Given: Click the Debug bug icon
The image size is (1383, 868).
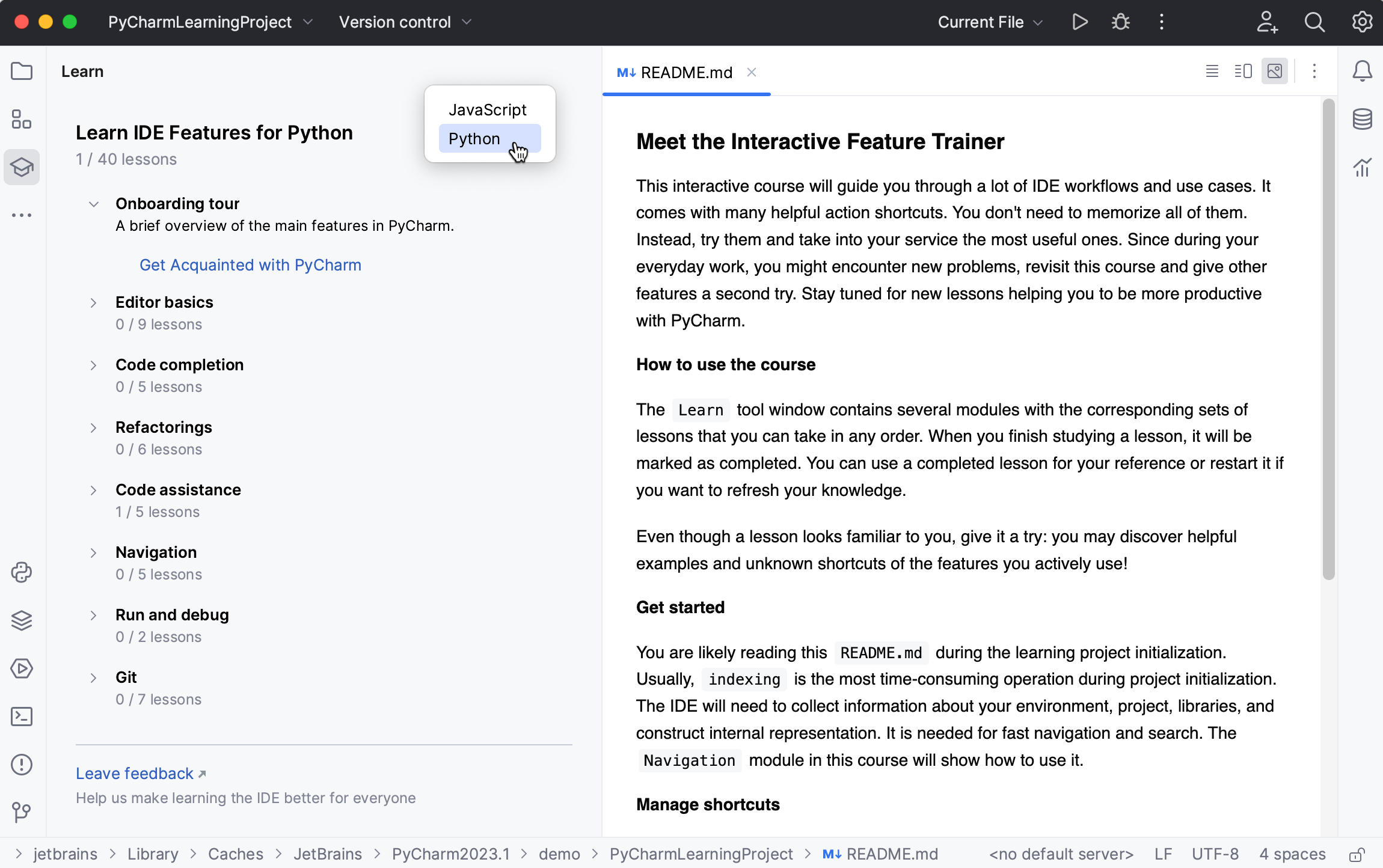Looking at the screenshot, I should 1120,22.
